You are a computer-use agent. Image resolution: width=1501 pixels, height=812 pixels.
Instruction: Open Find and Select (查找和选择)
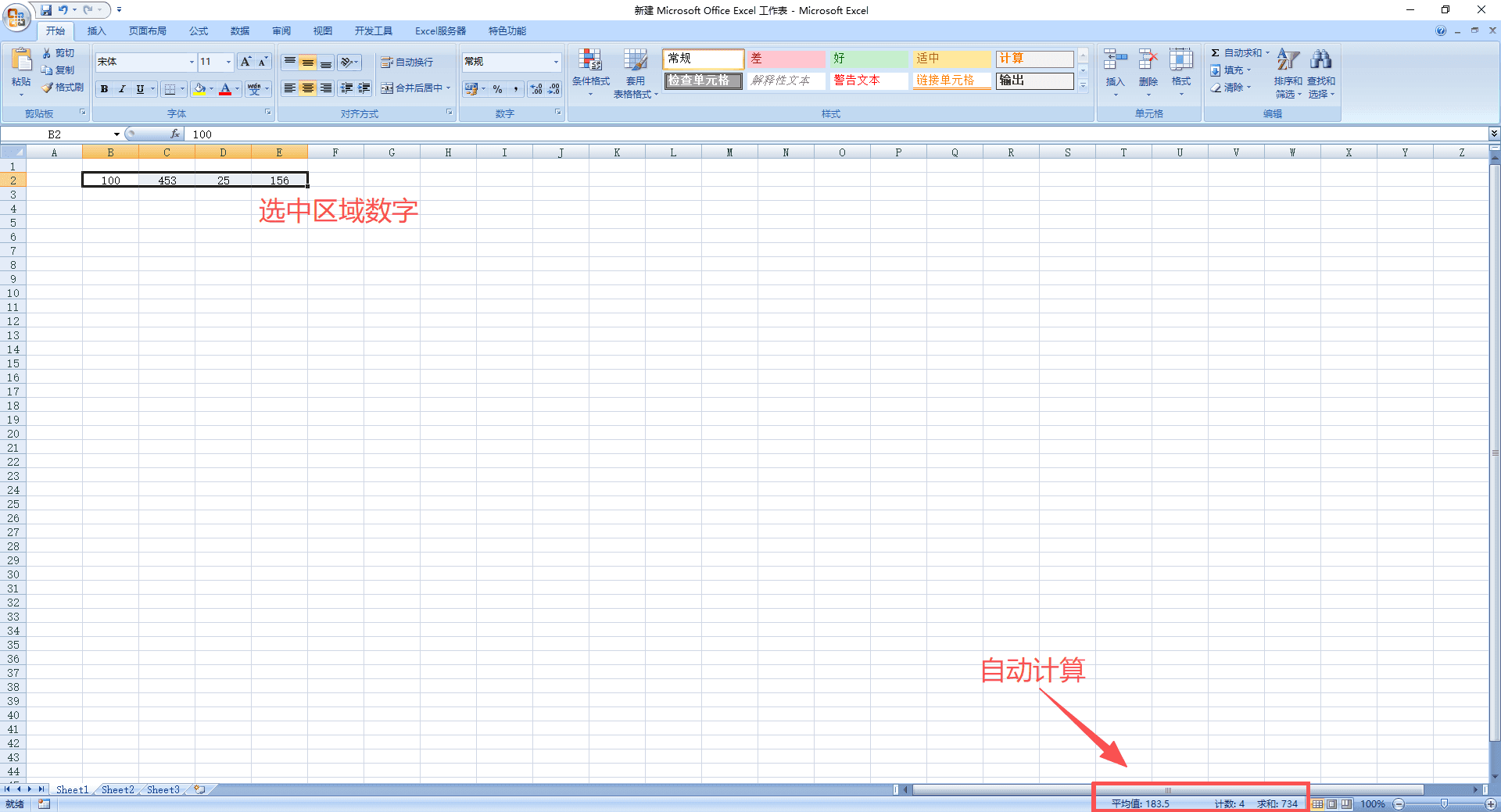(x=1321, y=73)
